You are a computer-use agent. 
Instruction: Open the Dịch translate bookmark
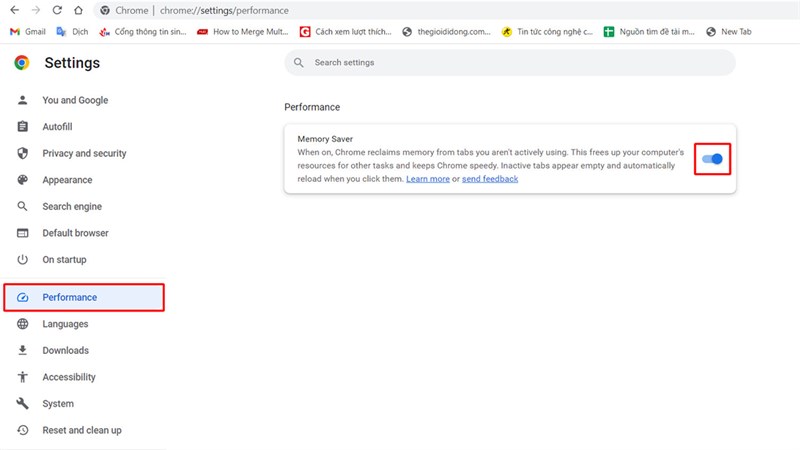pos(72,32)
